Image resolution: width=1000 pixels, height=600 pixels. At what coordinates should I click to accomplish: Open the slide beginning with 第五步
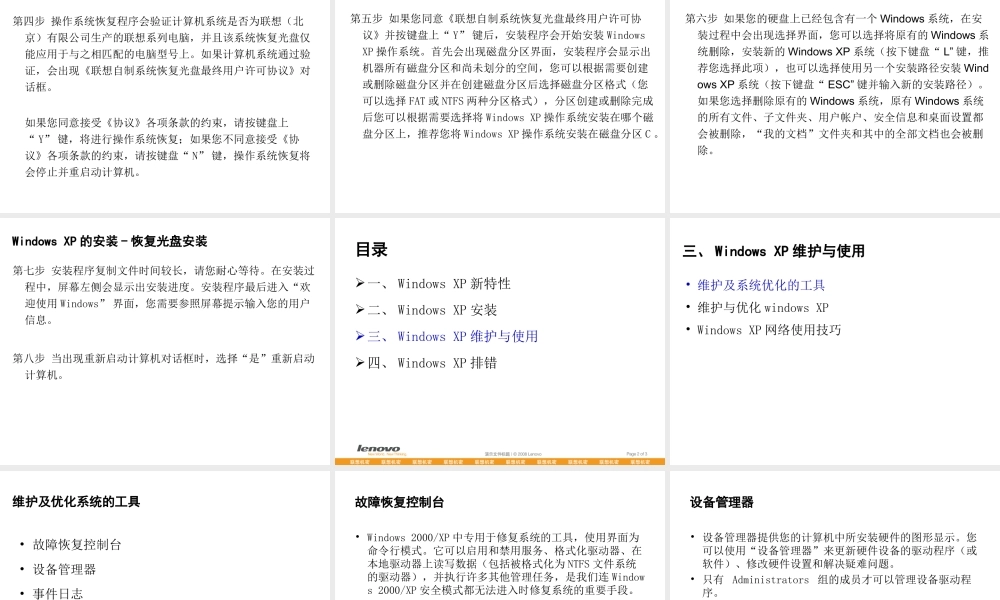pyautogui.click(x=500, y=106)
